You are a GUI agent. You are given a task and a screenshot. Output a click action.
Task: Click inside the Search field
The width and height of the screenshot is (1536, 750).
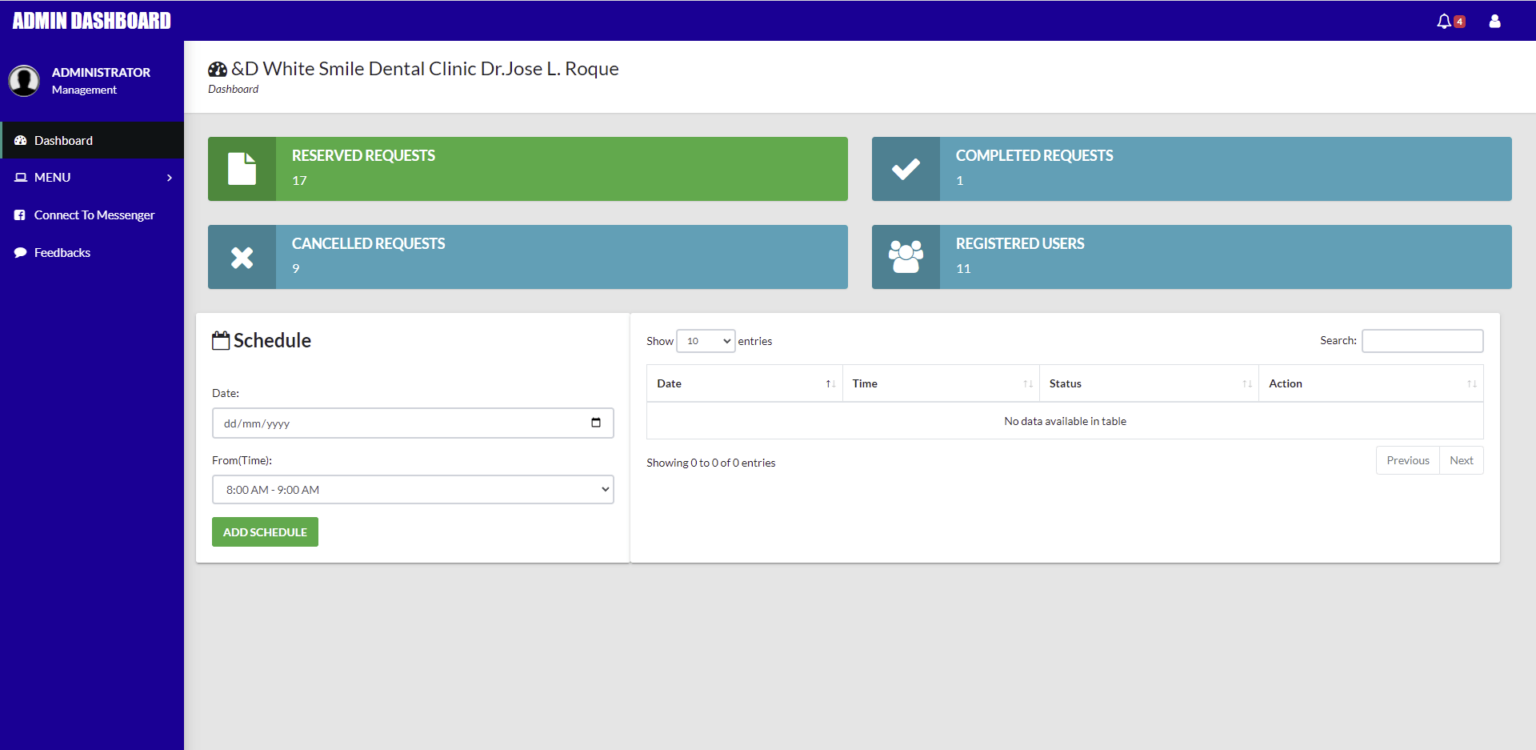point(1421,340)
